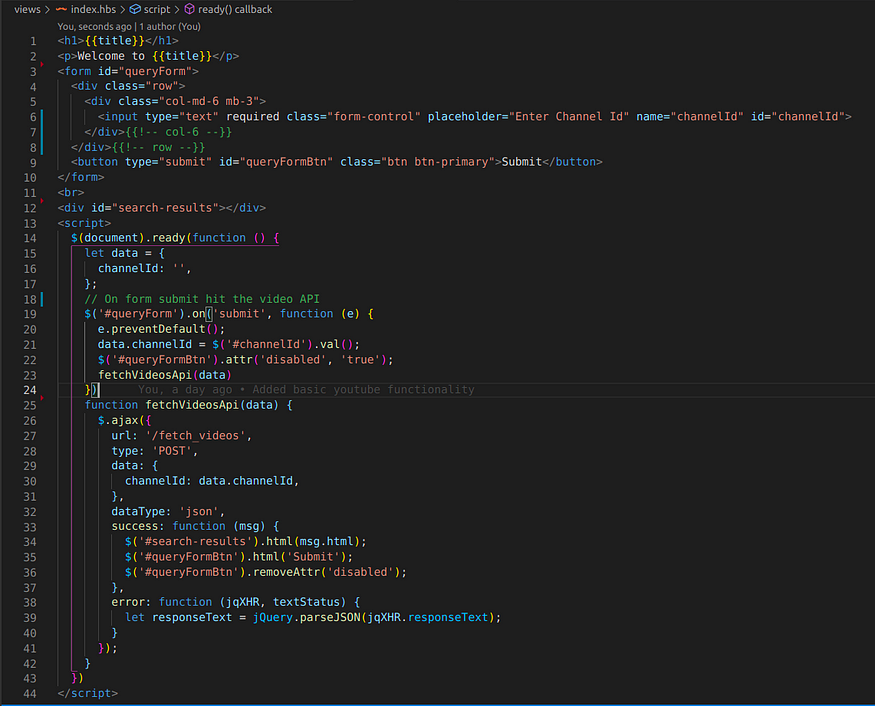Place cursor on the opening form queryForm tag

click(128, 71)
